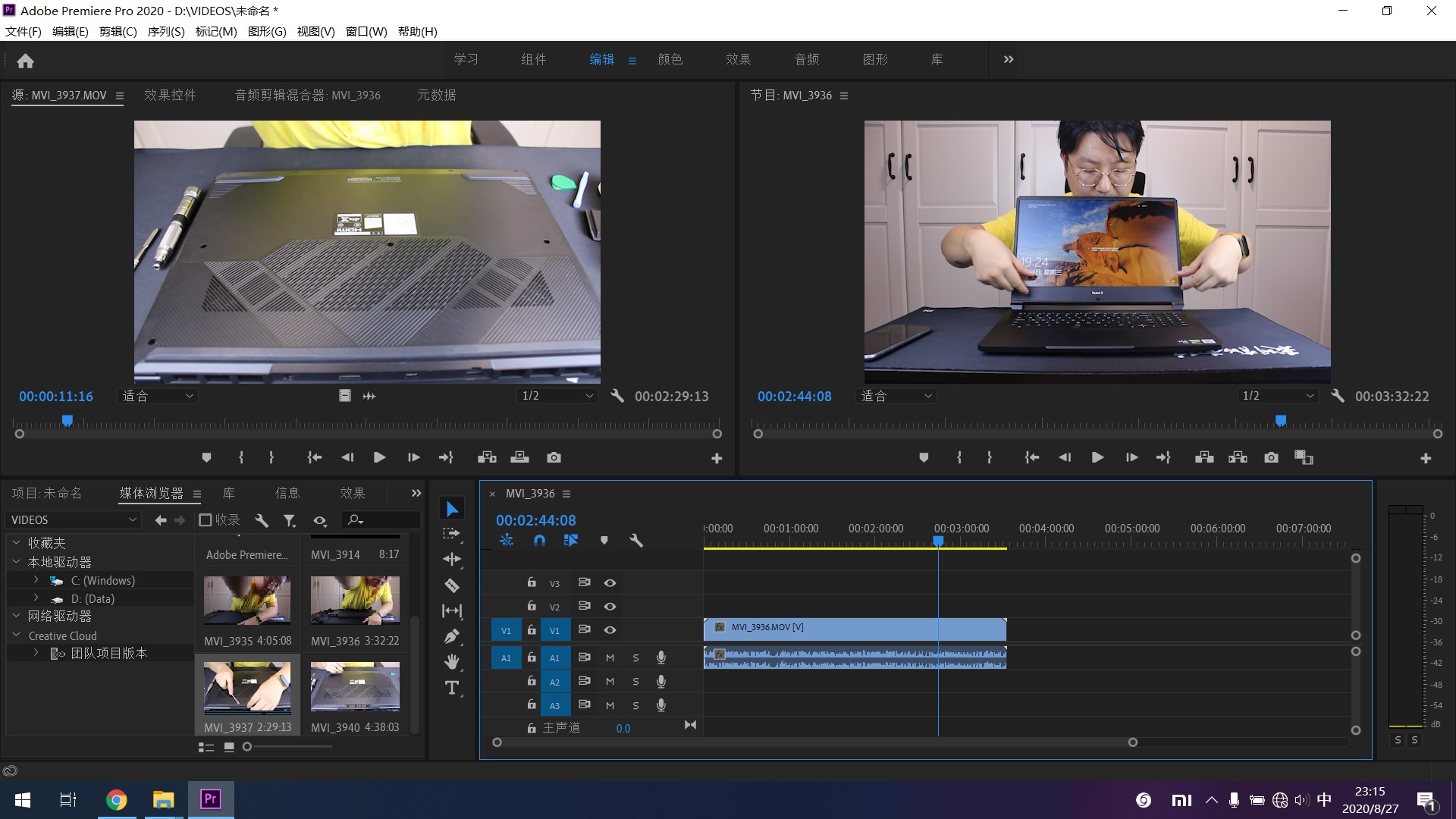Click thumbnail zoom slider in media browser
The height and width of the screenshot is (819, 1456).
click(247, 747)
